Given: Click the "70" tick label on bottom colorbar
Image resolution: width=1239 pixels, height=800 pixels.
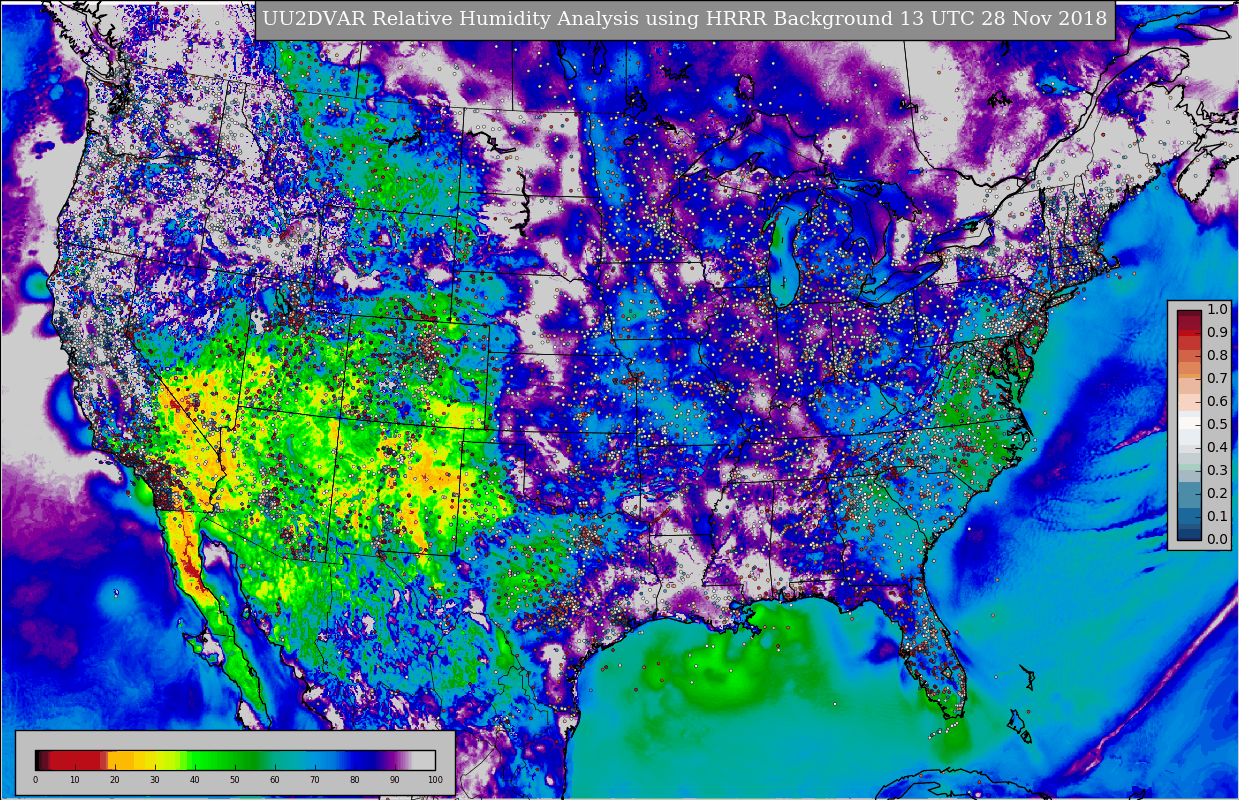Looking at the screenshot, I should [x=315, y=780].
